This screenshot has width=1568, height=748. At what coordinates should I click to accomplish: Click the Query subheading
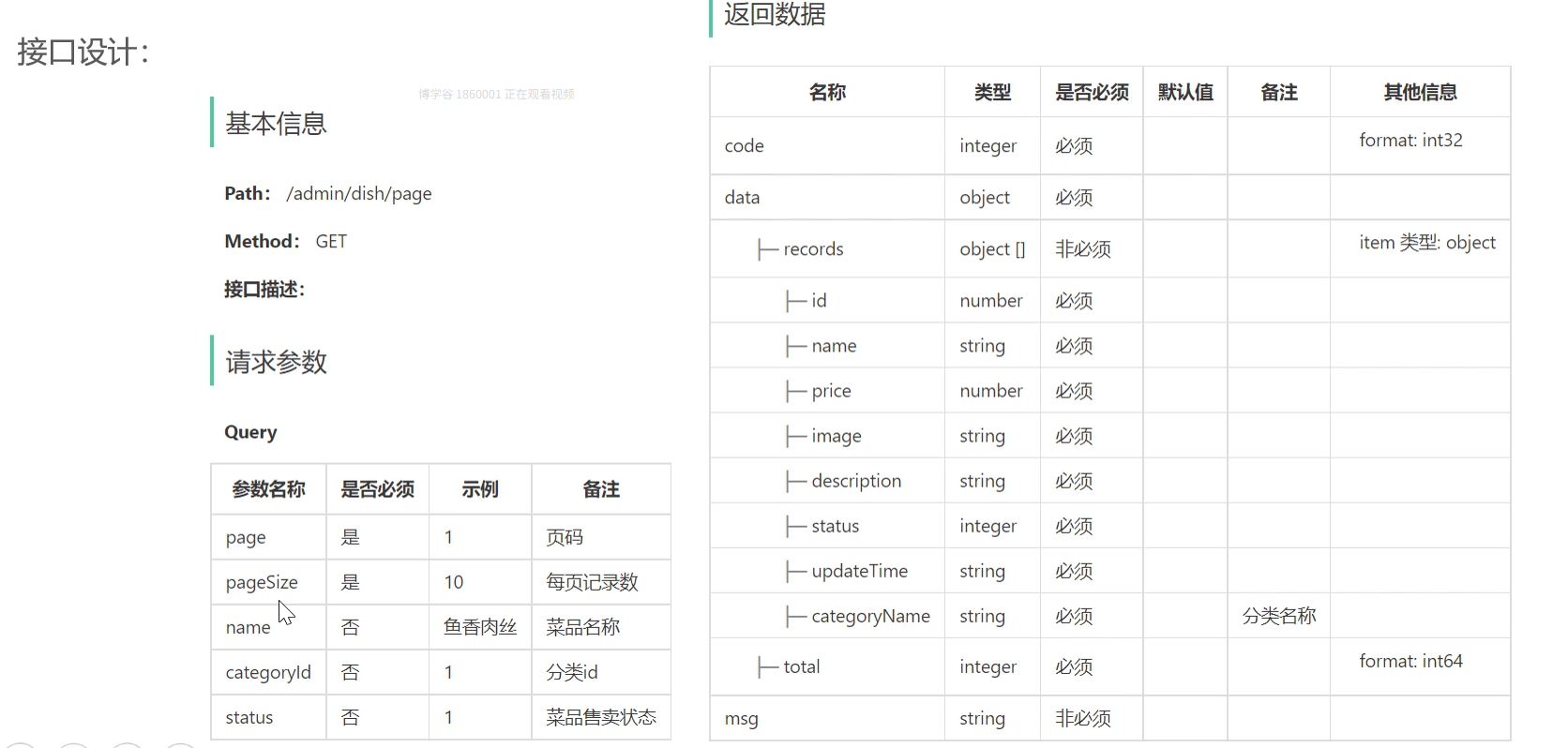pos(250,432)
